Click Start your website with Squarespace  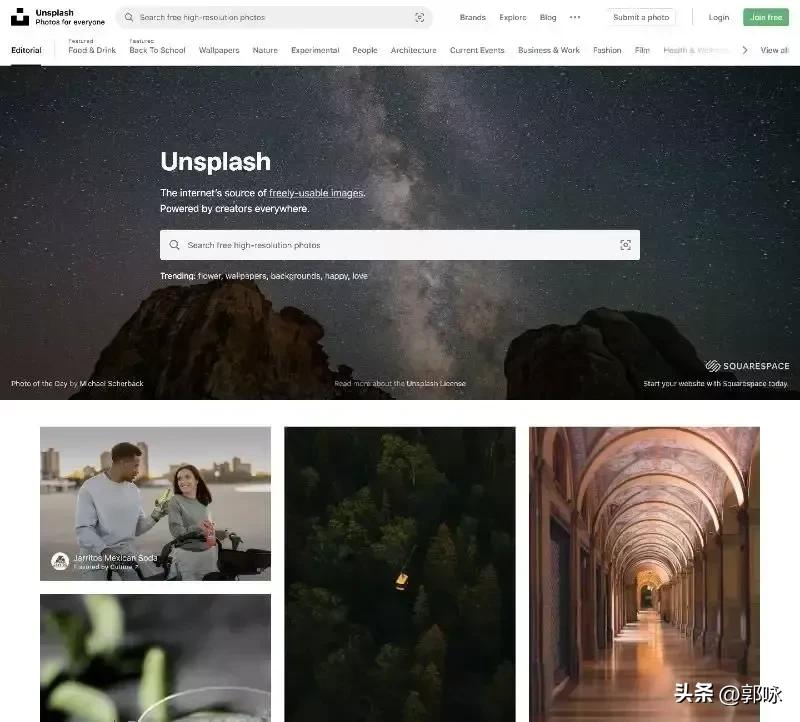tap(715, 384)
